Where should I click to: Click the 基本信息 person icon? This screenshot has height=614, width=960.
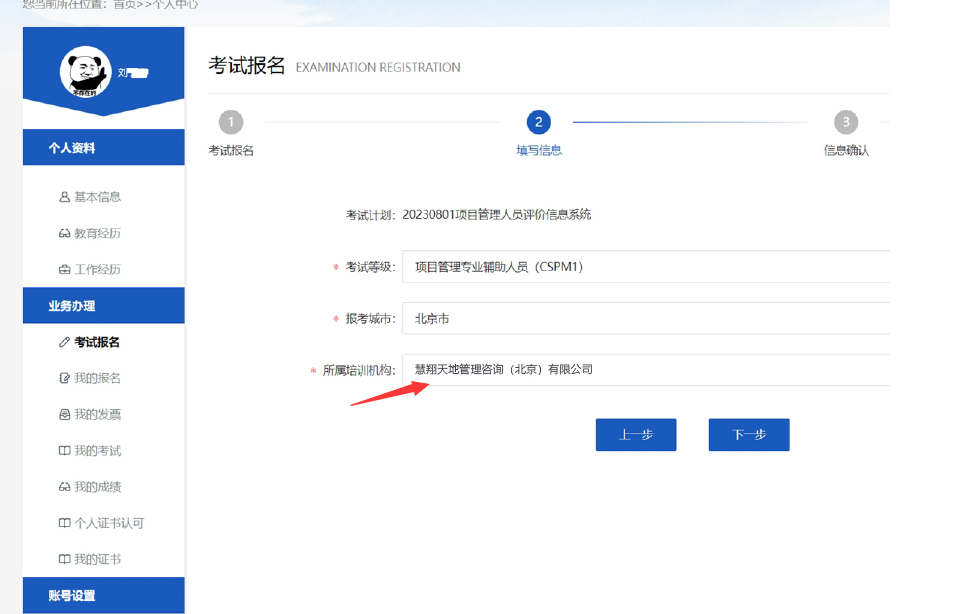coord(65,197)
